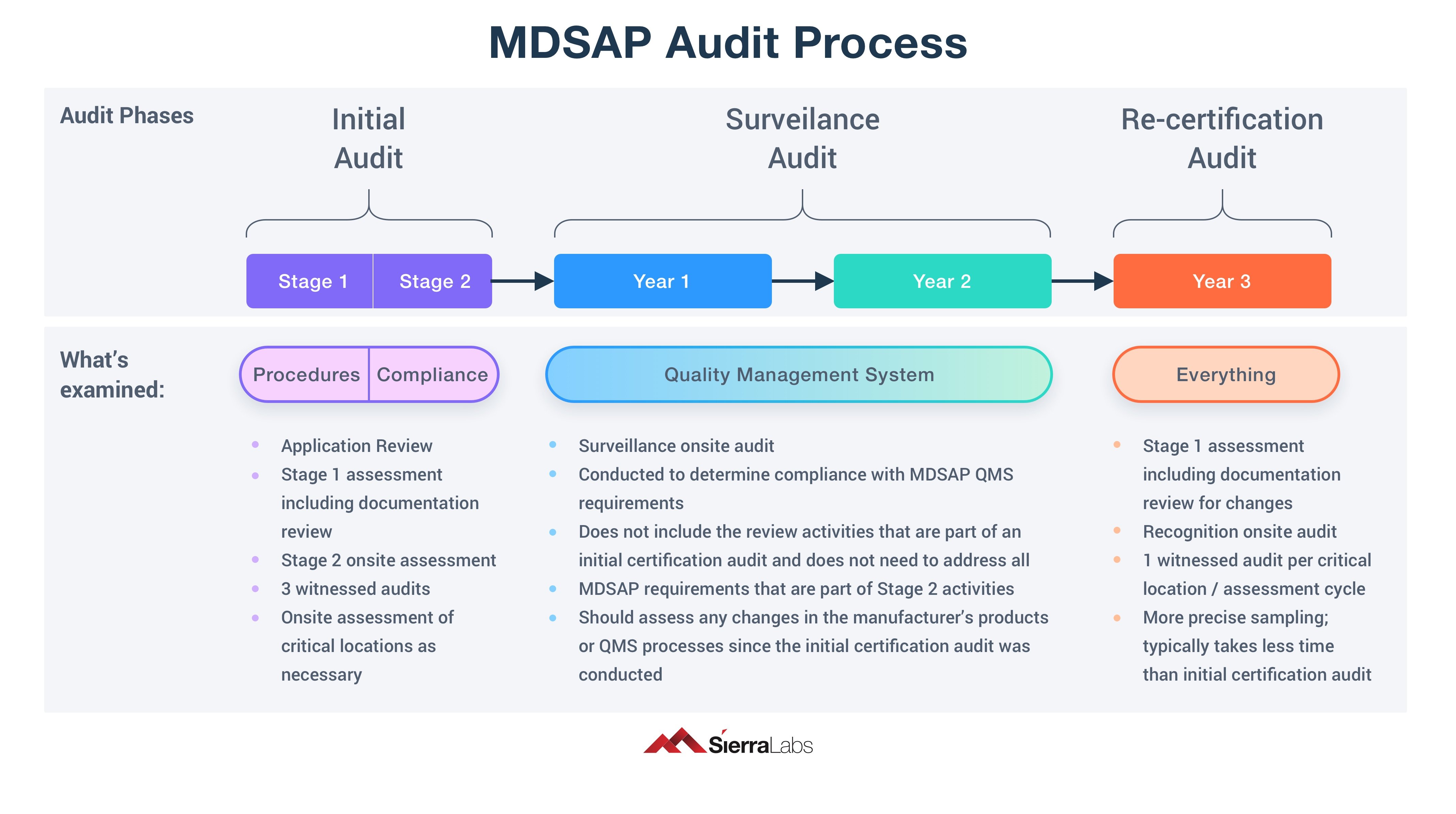Select the Year 1 blue box
The width and height of the screenshot is (1456, 814).
point(662,281)
